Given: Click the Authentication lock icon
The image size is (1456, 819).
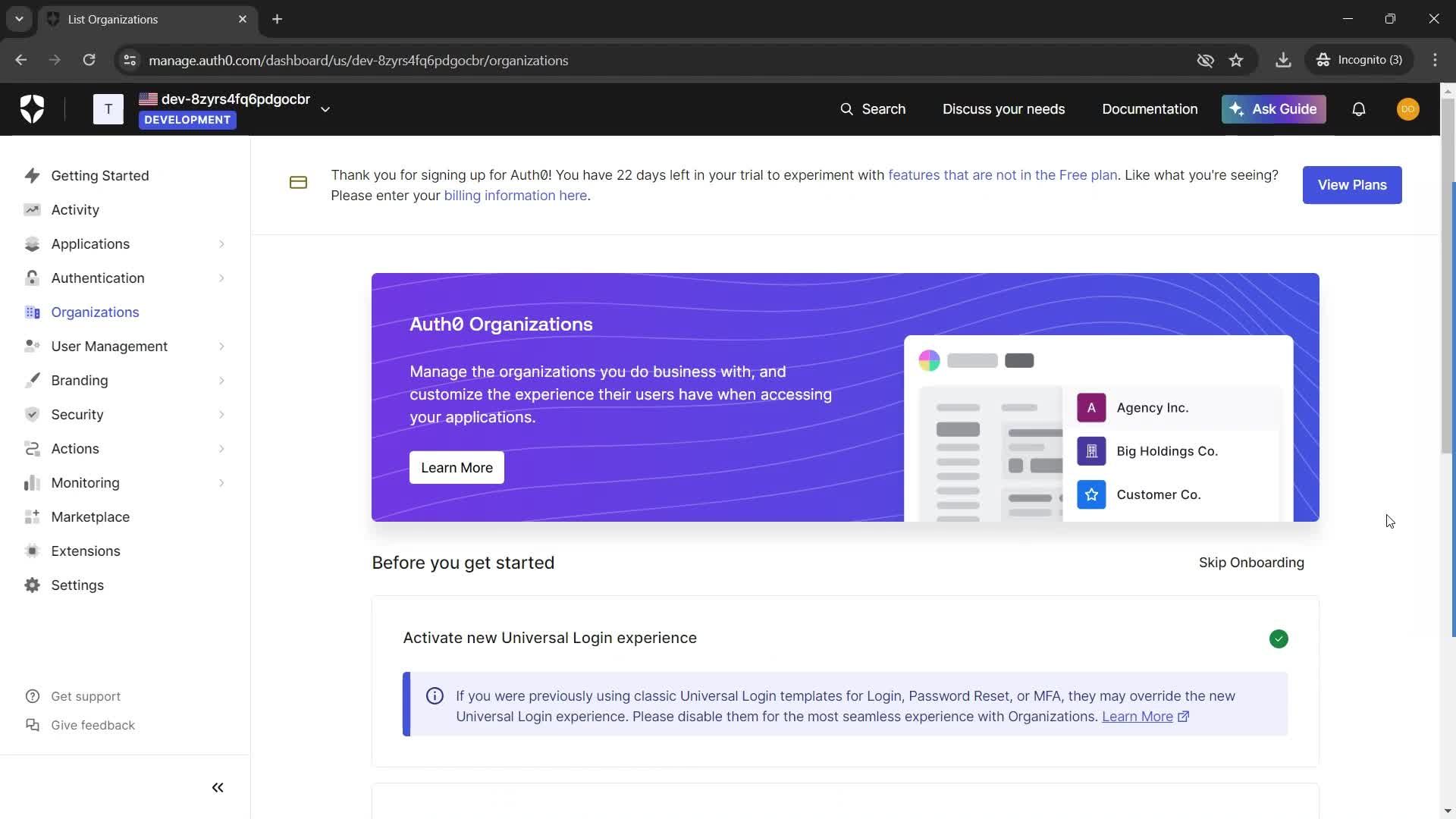Looking at the screenshot, I should 32,278.
